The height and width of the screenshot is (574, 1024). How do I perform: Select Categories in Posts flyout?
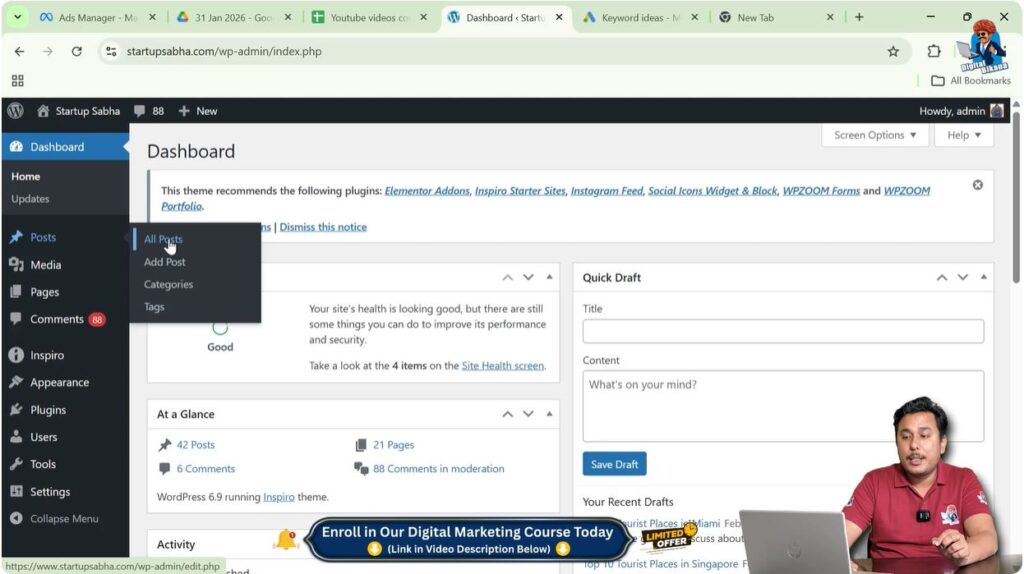(x=168, y=284)
